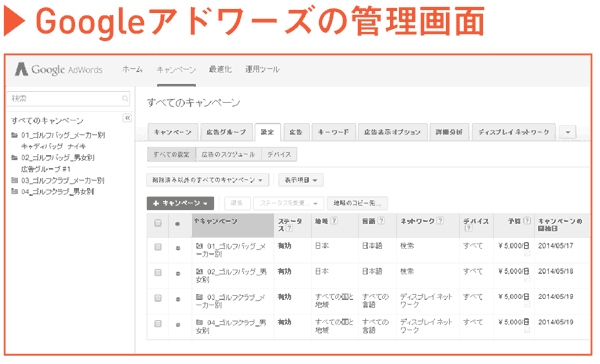
Task: Click folder icon of 01_ゴルフバッグ_メーカー別 in sidebar
Action: (x=15, y=135)
